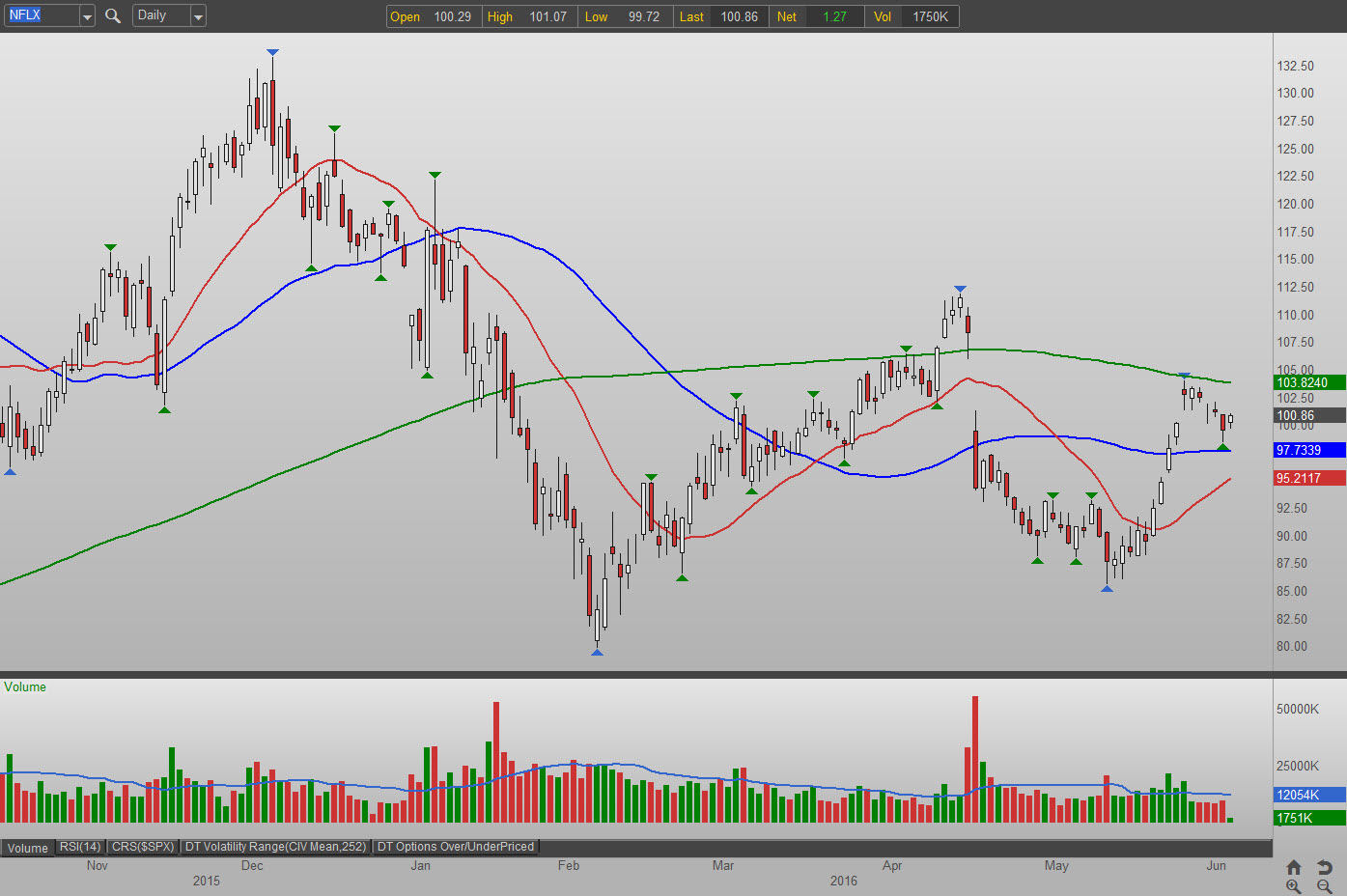Switch to the Volume indicator tab
This screenshot has height=896, width=1347.
28,848
